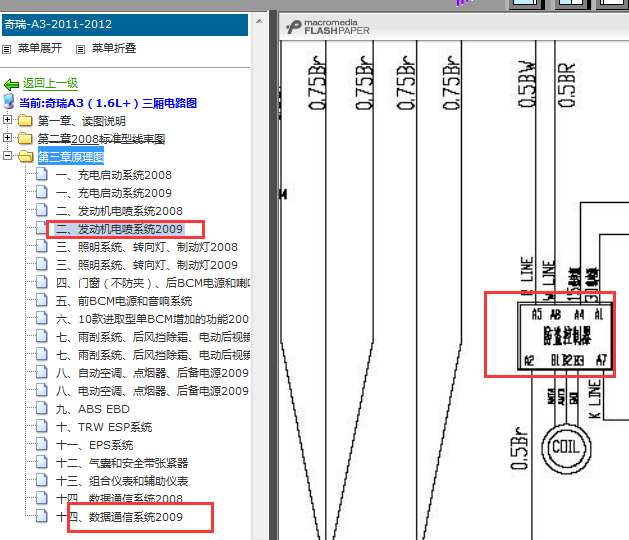
Task: Click the document icon for 十二、气囊和安全带张紧器
Action: click(x=42, y=463)
